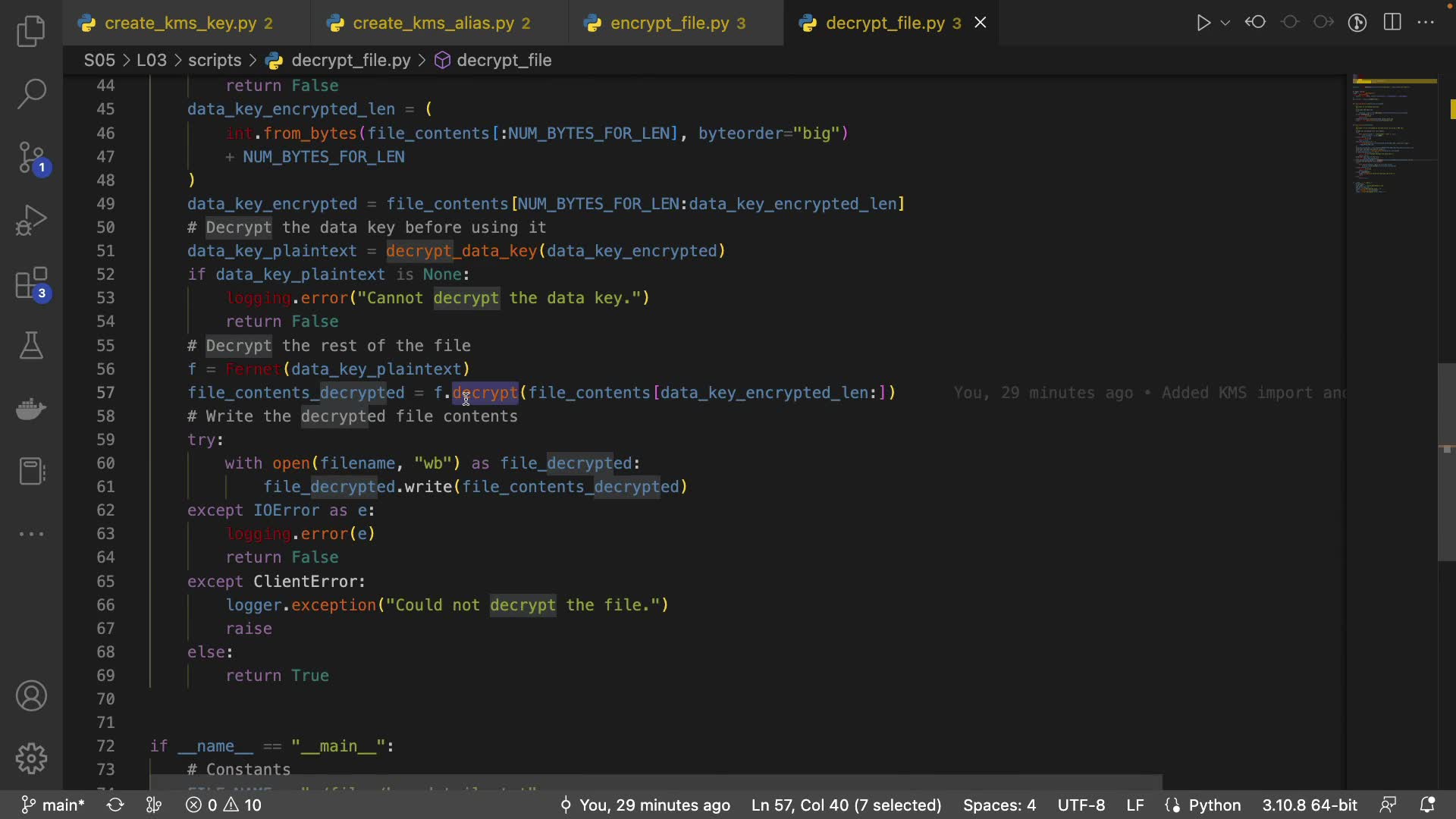
Task: Open the Docker view icon
Action: pos(31,409)
